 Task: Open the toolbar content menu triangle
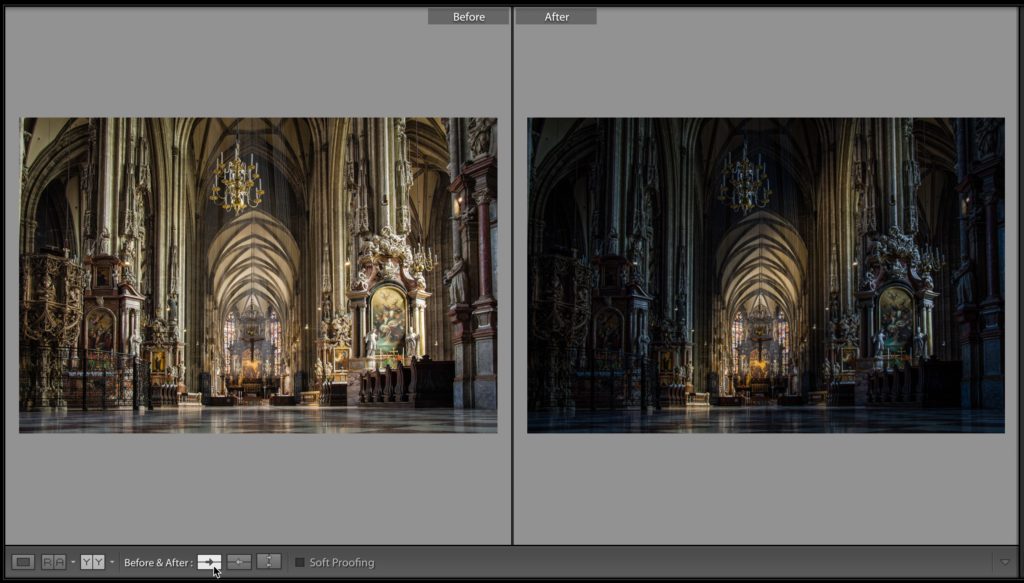1005,562
